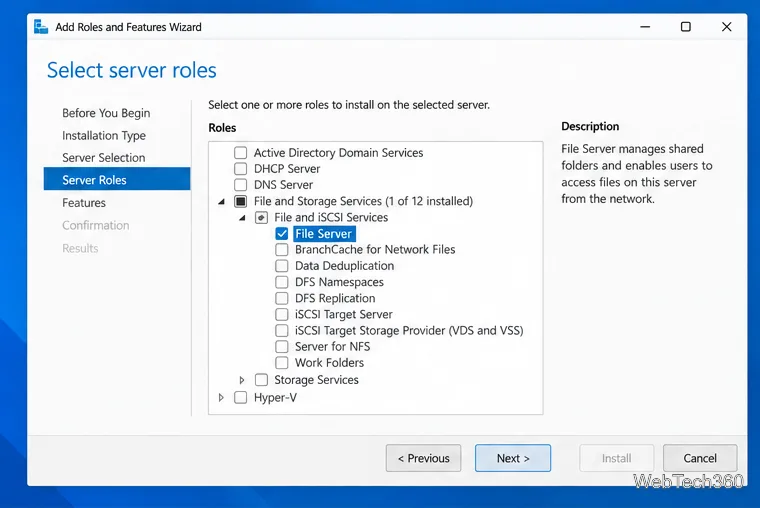Enable the DHCP Server checkbox
This screenshot has width=760, height=508.
(240, 169)
